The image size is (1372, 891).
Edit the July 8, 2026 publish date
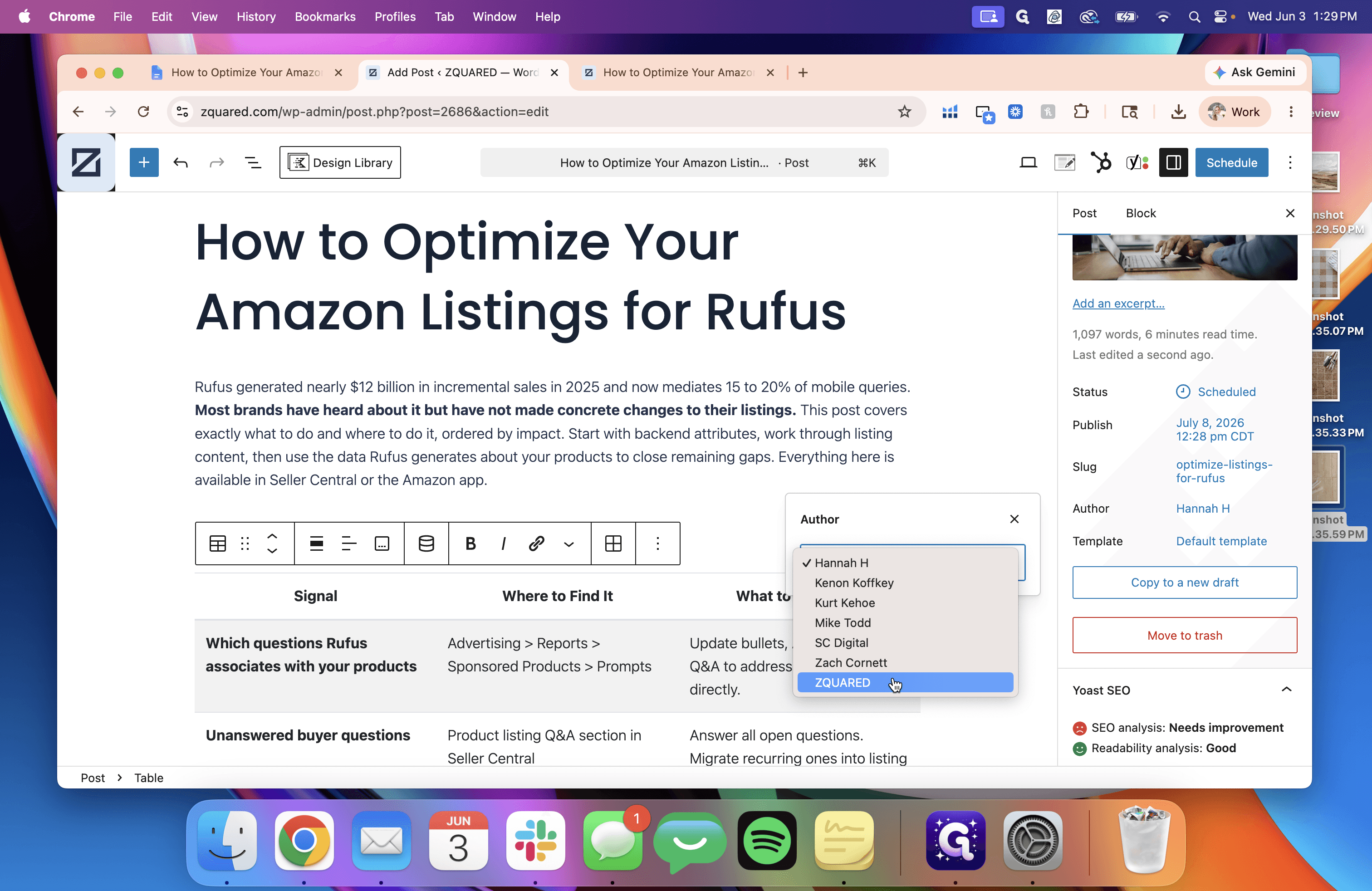1215,429
